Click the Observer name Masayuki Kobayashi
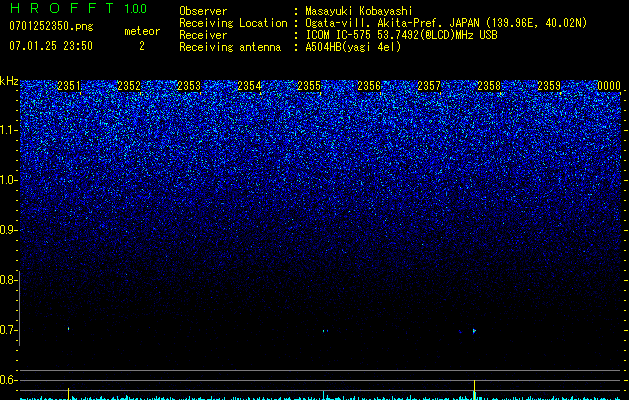 click(x=359, y=11)
